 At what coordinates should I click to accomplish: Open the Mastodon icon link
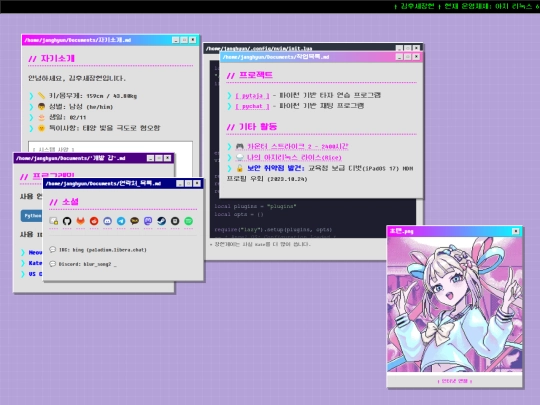tap(148, 221)
